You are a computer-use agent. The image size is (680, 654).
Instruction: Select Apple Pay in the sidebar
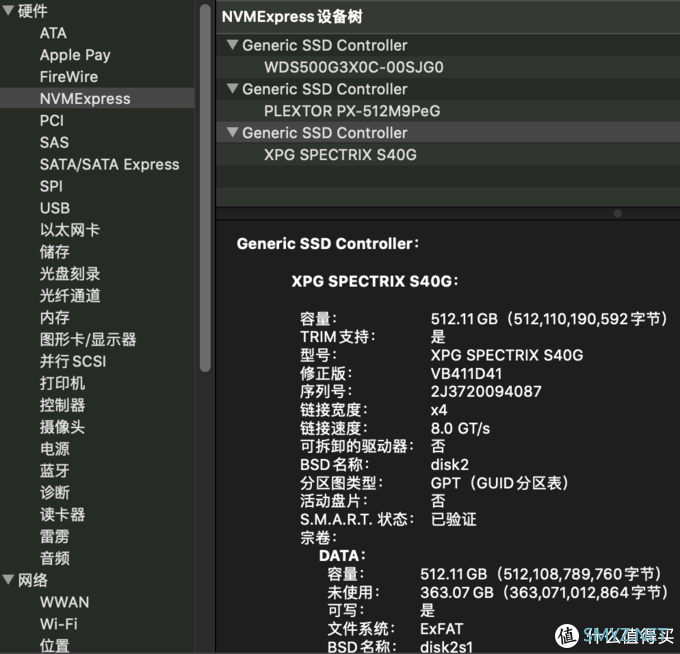coord(75,55)
